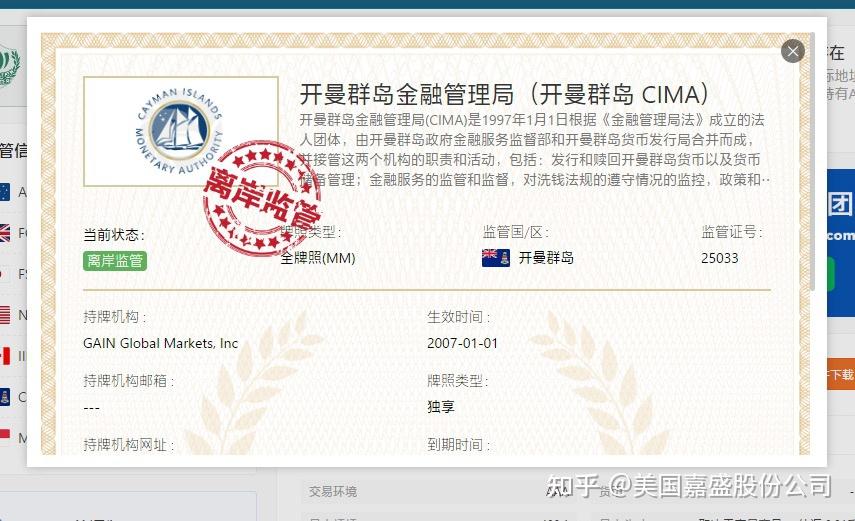The height and width of the screenshot is (521, 855).
Task: Click the 持牌机构邮箱 field label
Action: [x=128, y=381]
